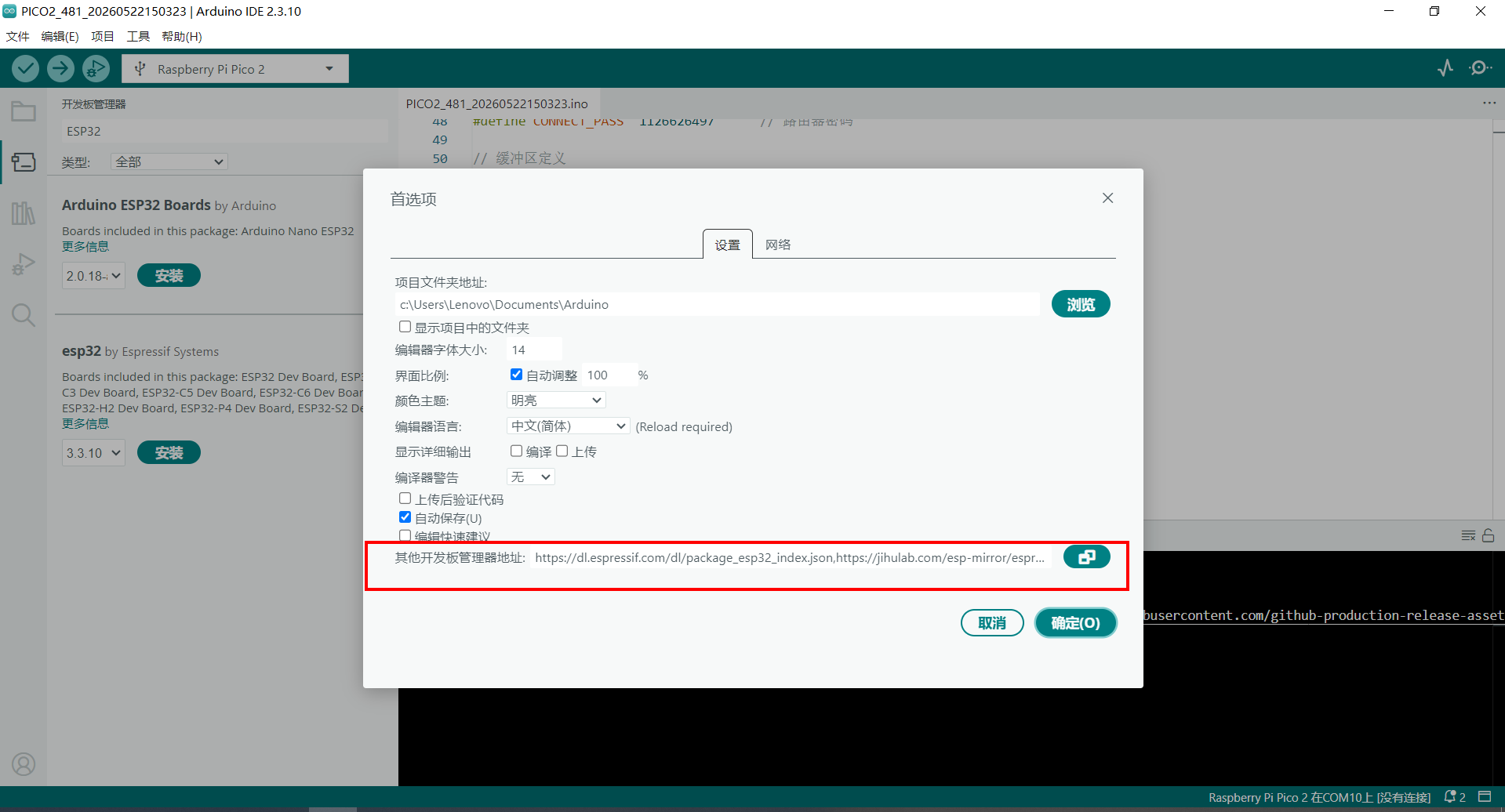Click ESP32 search field in Boards Manager
Screen dimensions: 1505x812
click(x=224, y=131)
